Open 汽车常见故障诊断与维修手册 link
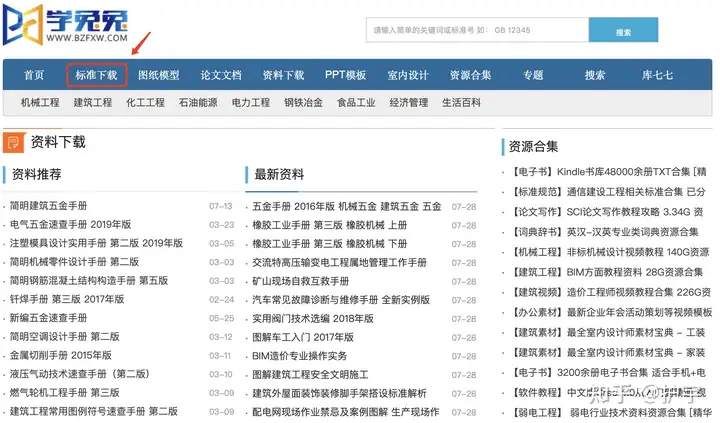The width and height of the screenshot is (720, 423). tap(341, 300)
